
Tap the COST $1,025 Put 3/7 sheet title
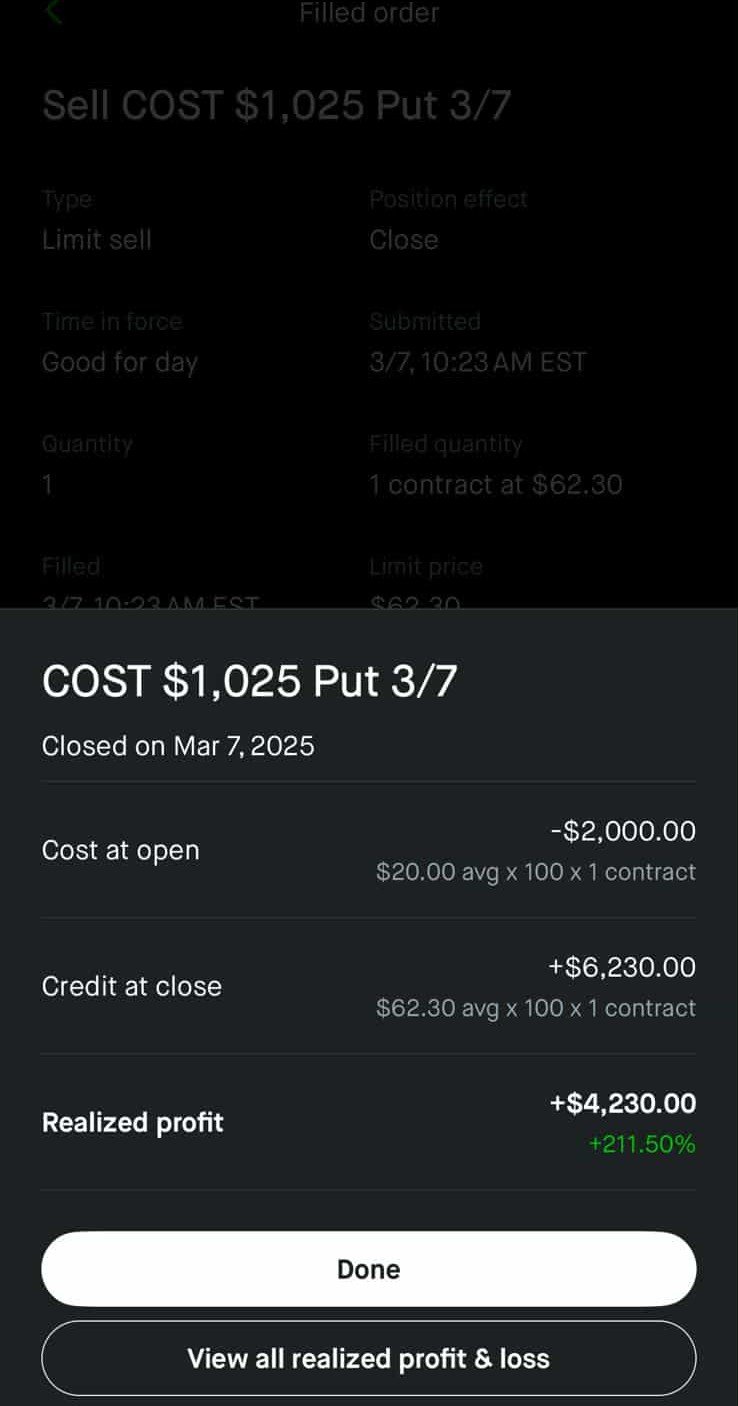(250, 681)
